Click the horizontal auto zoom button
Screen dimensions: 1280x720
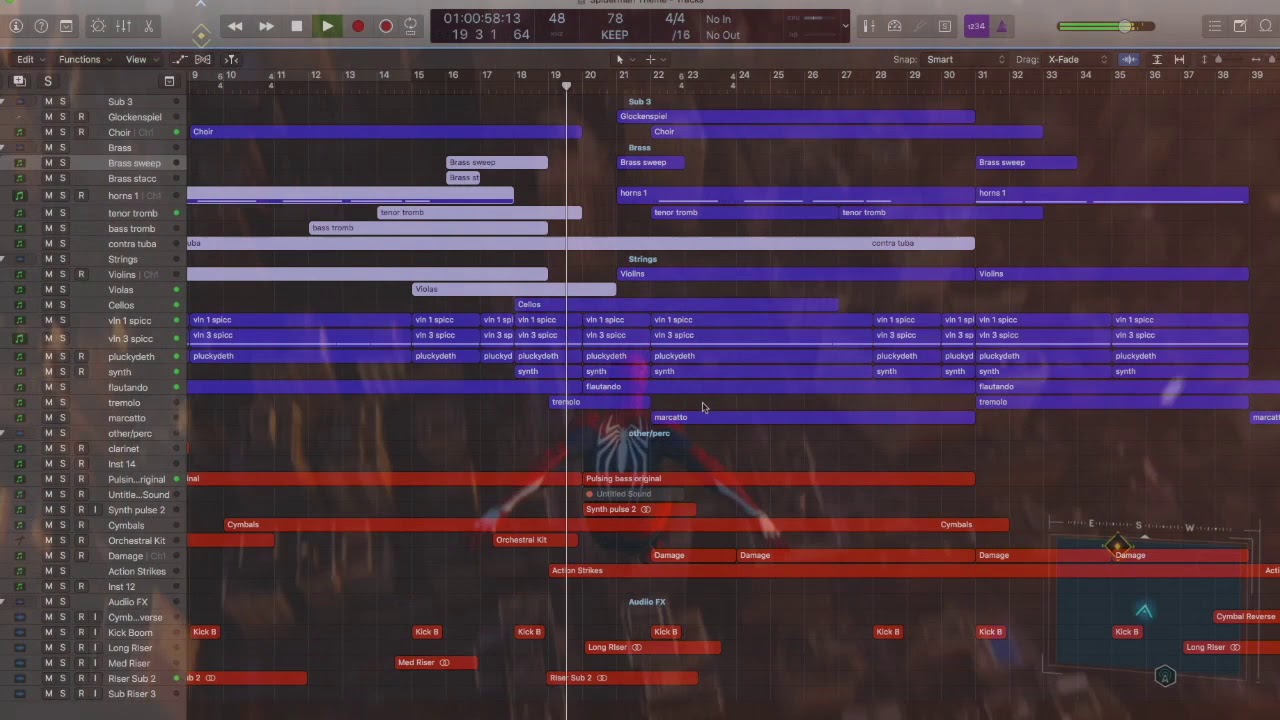coord(1179,59)
